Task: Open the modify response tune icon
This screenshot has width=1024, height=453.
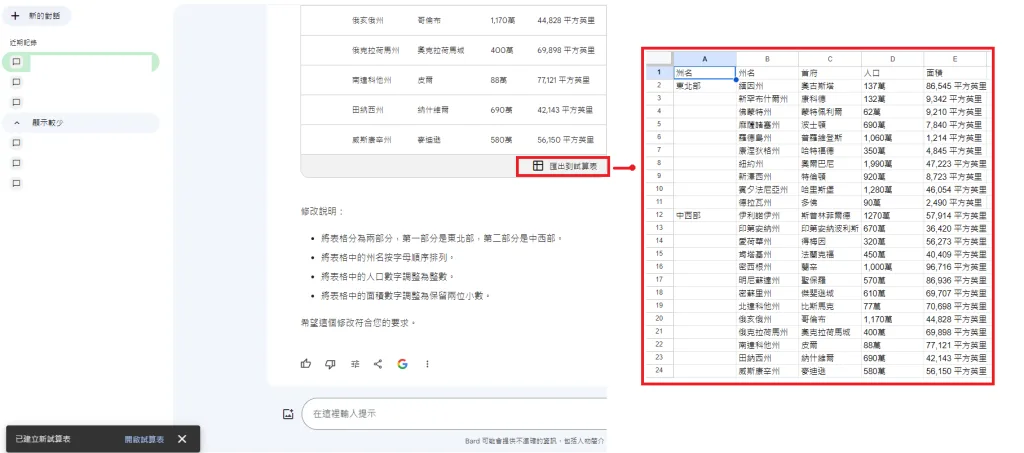Action: pos(354,364)
